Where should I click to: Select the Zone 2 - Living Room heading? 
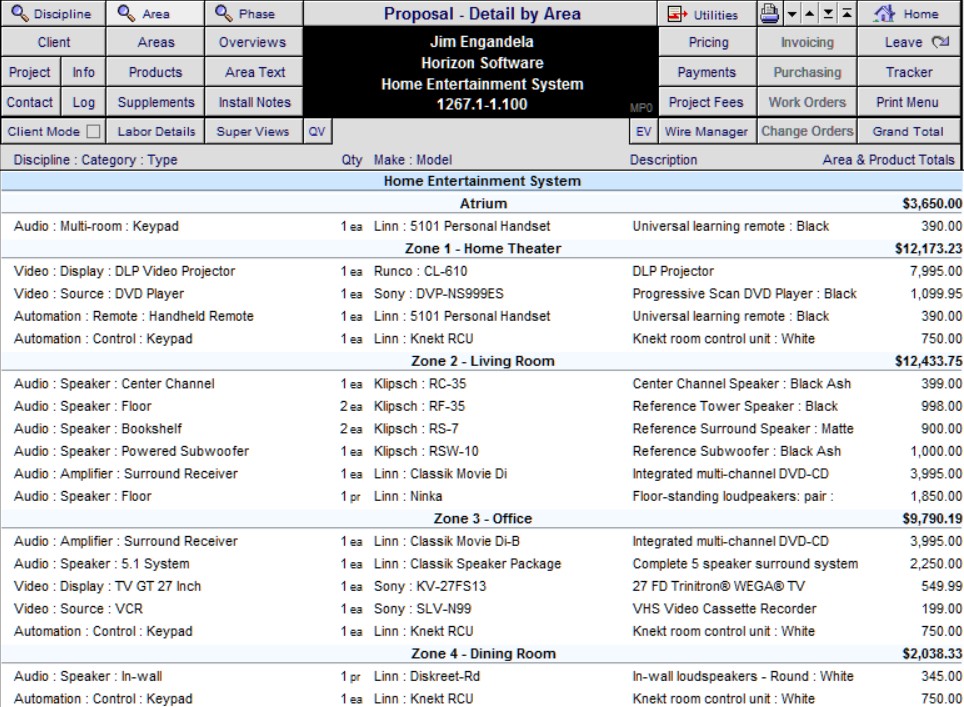[x=483, y=361]
